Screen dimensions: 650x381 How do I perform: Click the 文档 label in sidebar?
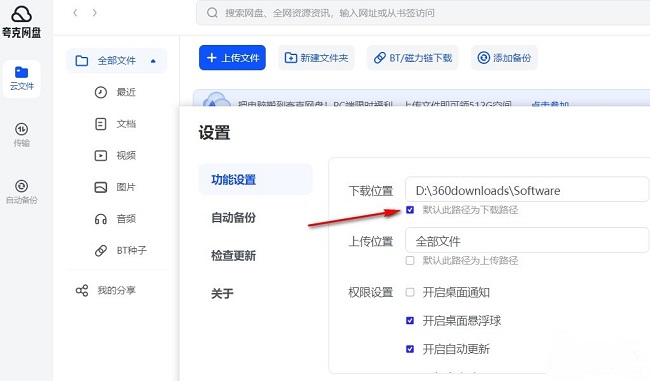(126, 124)
